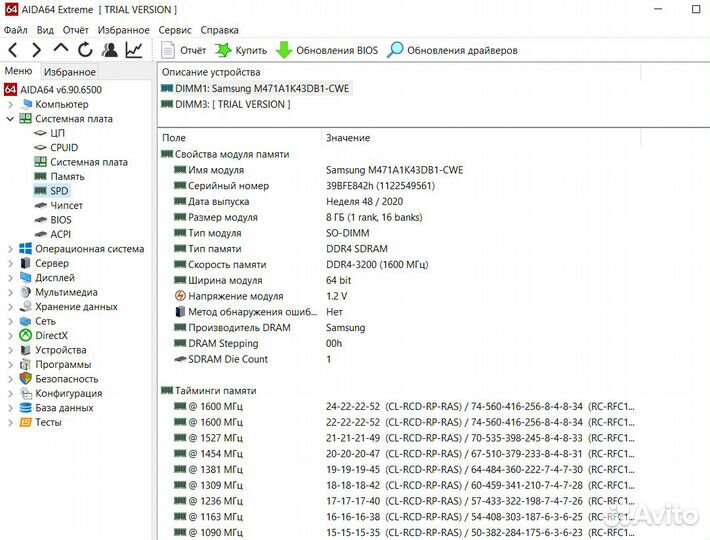Click the Тесты icon in tree
Viewport: 710px width, 540px height.
point(26,422)
